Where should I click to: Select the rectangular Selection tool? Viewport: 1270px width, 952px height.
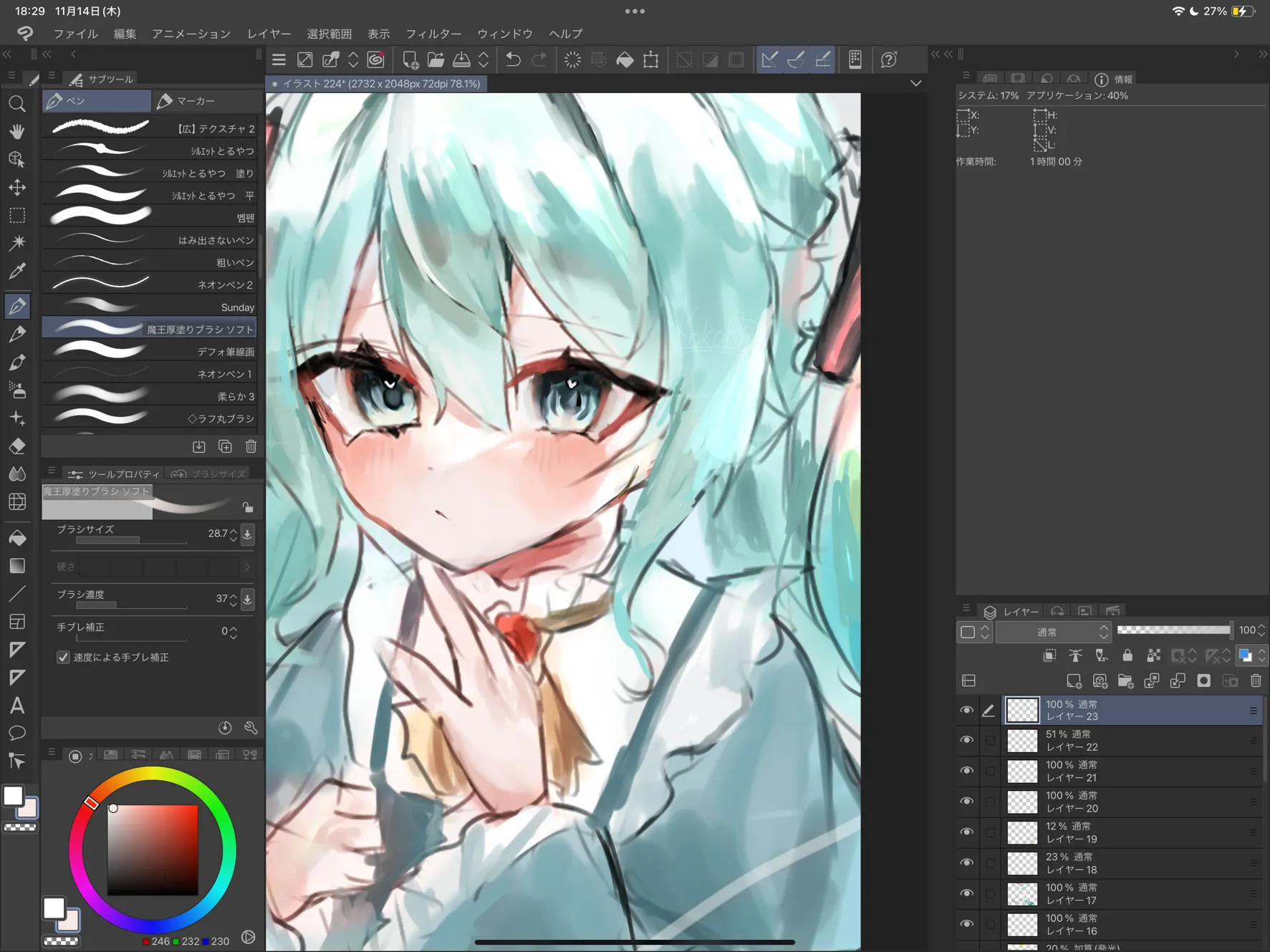tap(16, 215)
